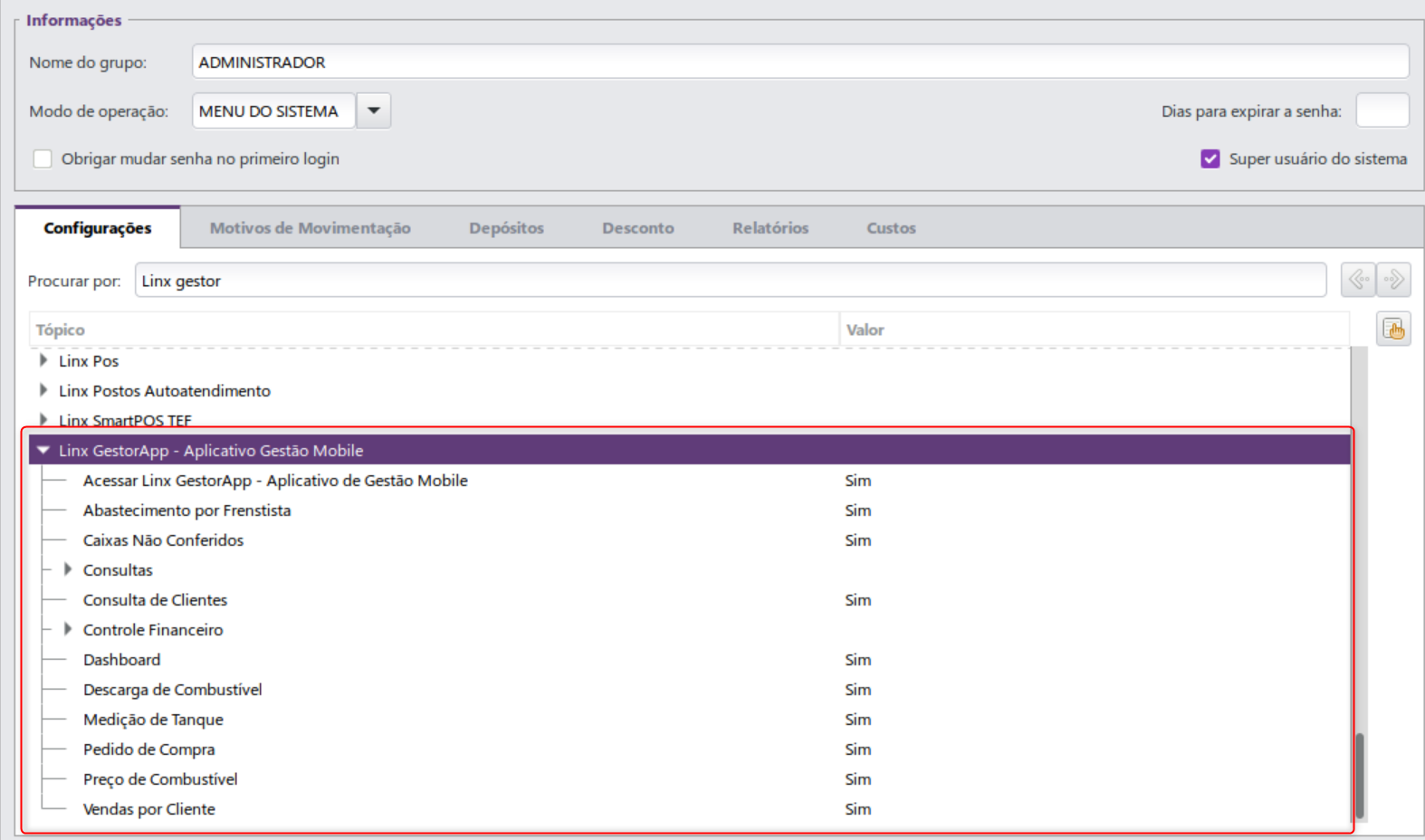This screenshot has height=840, width=1425.
Task: Collapse the Linx GestorApp node
Action: pos(43,450)
